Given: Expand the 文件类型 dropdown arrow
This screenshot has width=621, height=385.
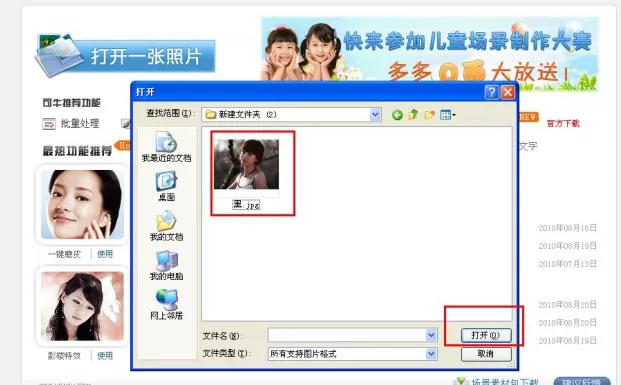Looking at the screenshot, I should click(431, 354).
